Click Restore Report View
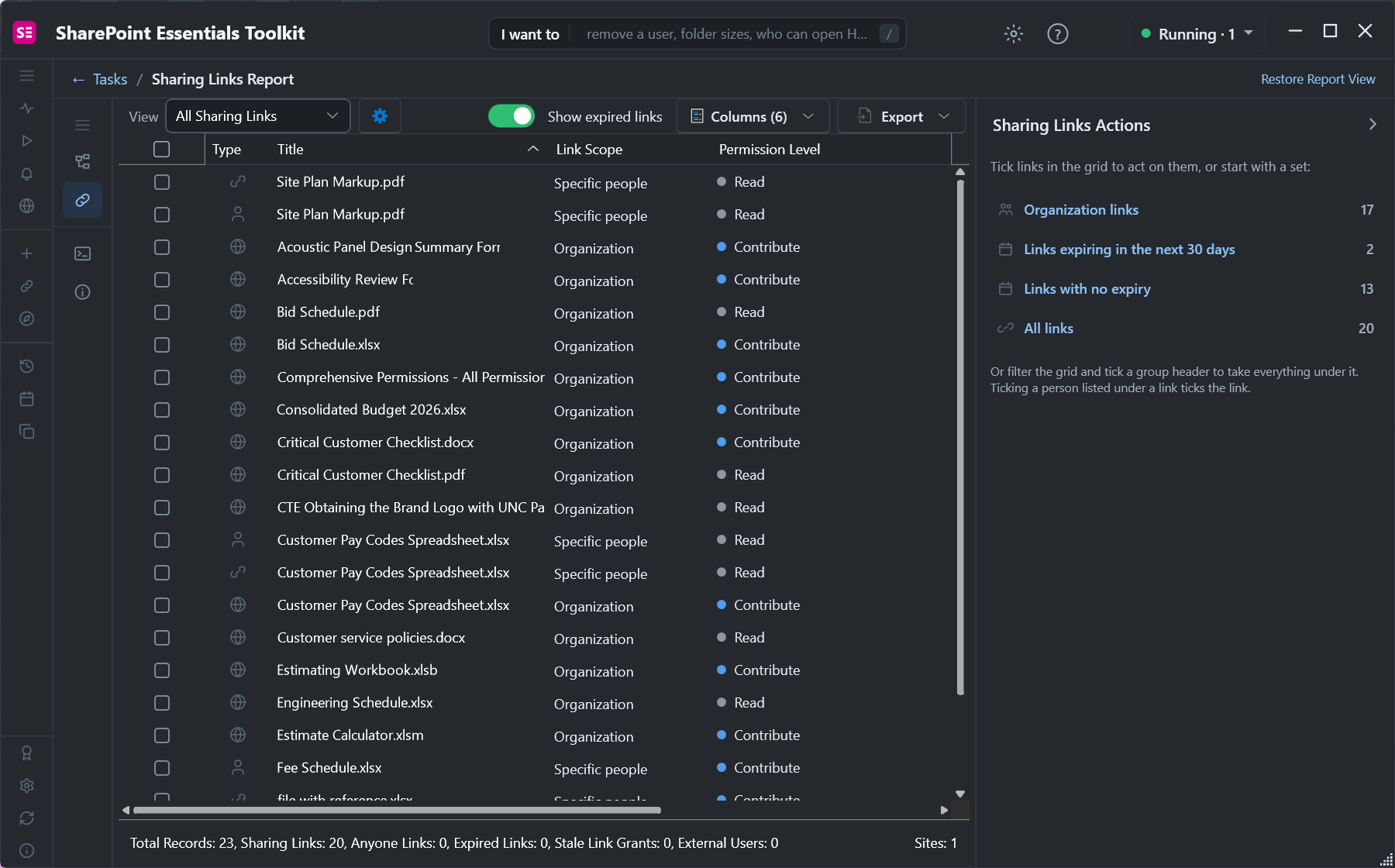The width and height of the screenshot is (1395, 868). [1317, 79]
